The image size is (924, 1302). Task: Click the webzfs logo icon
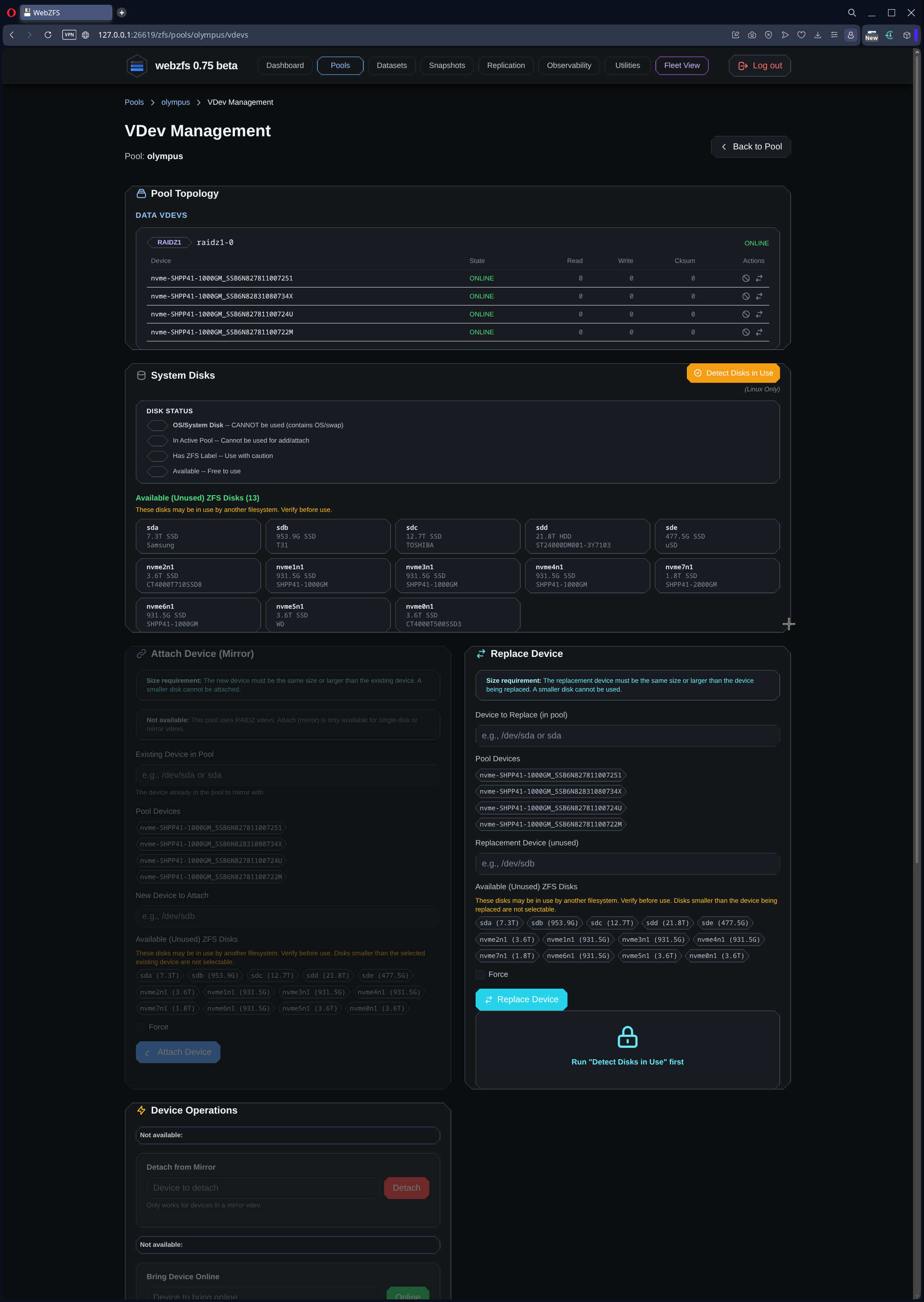click(x=137, y=66)
